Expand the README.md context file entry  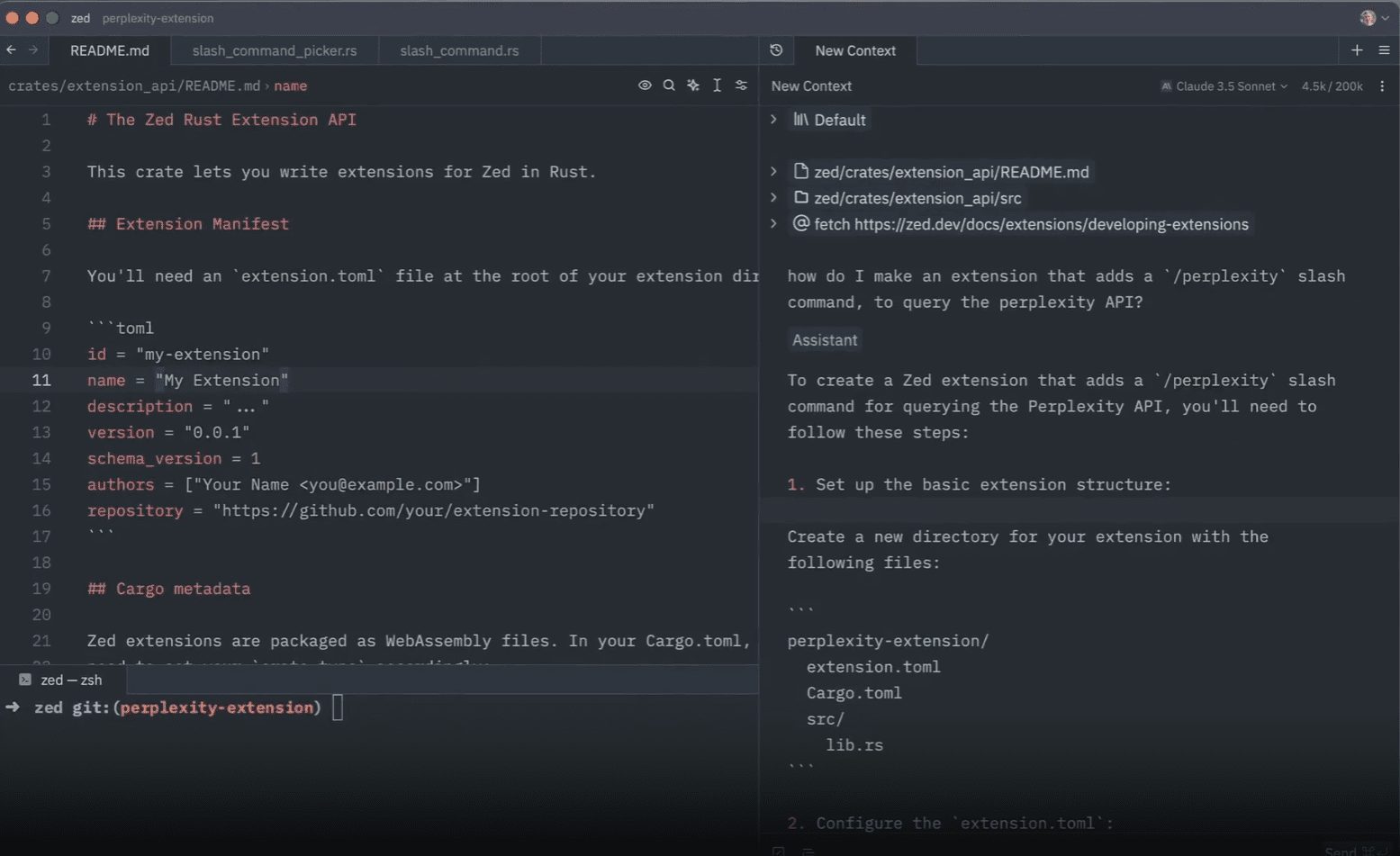(773, 171)
